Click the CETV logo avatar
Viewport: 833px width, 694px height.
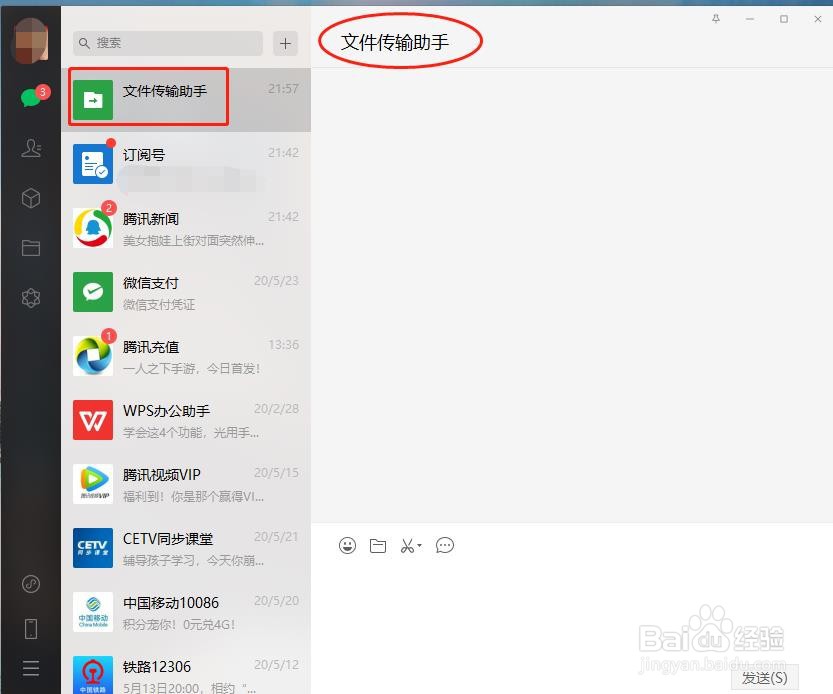point(93,548)
